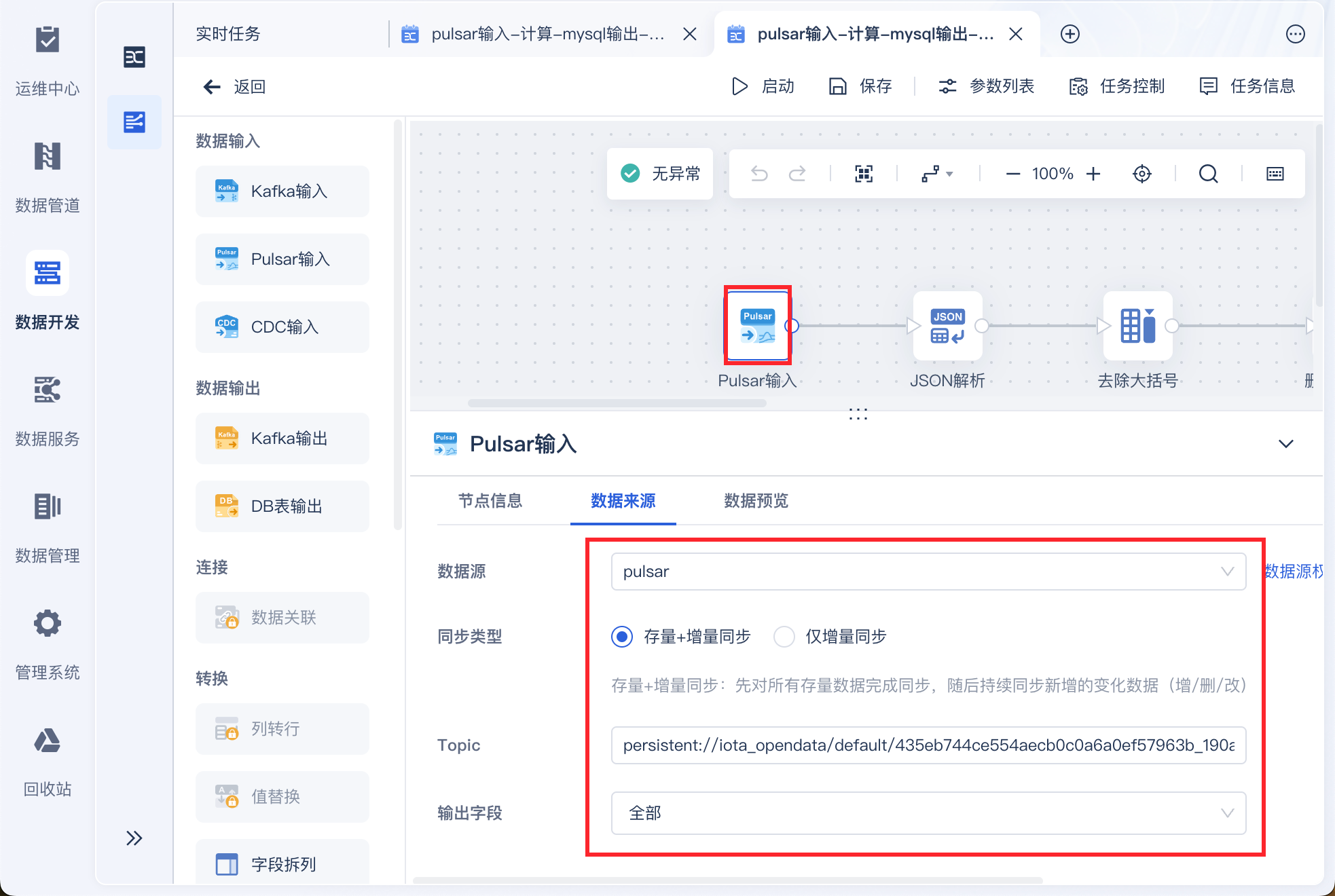
Task: Open the 数据源 pulsar dropdown
Action: tap(928, 572)
